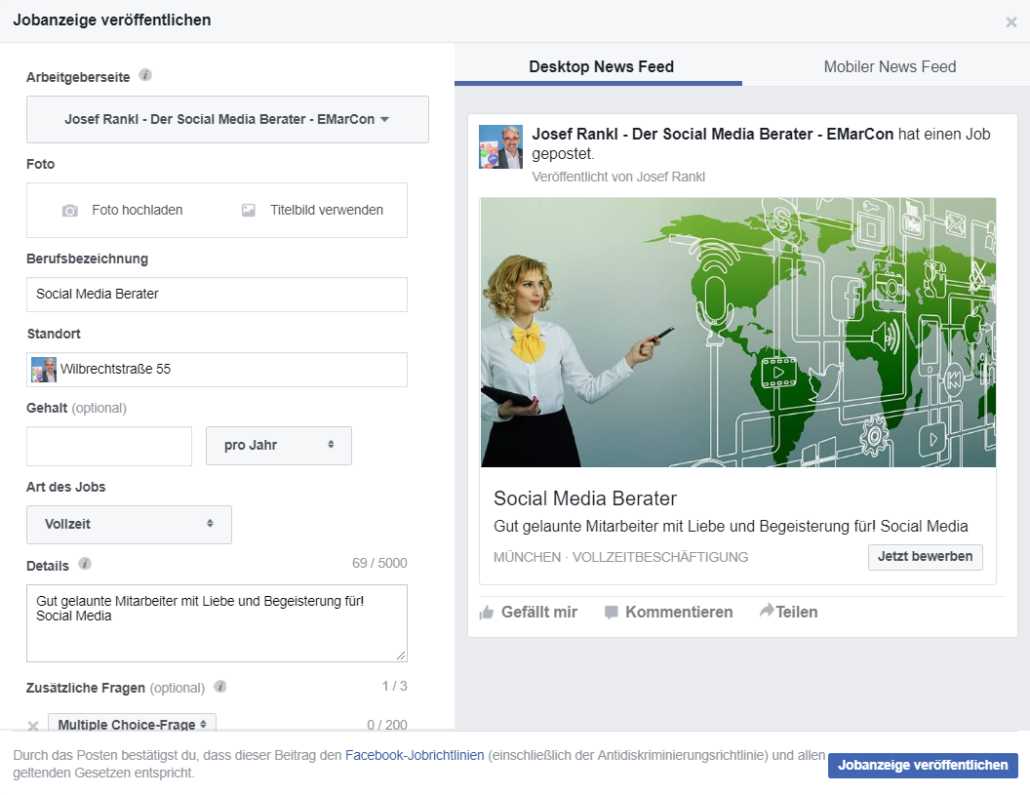Click into the Berufsbezeichnung field

[217, 294]
